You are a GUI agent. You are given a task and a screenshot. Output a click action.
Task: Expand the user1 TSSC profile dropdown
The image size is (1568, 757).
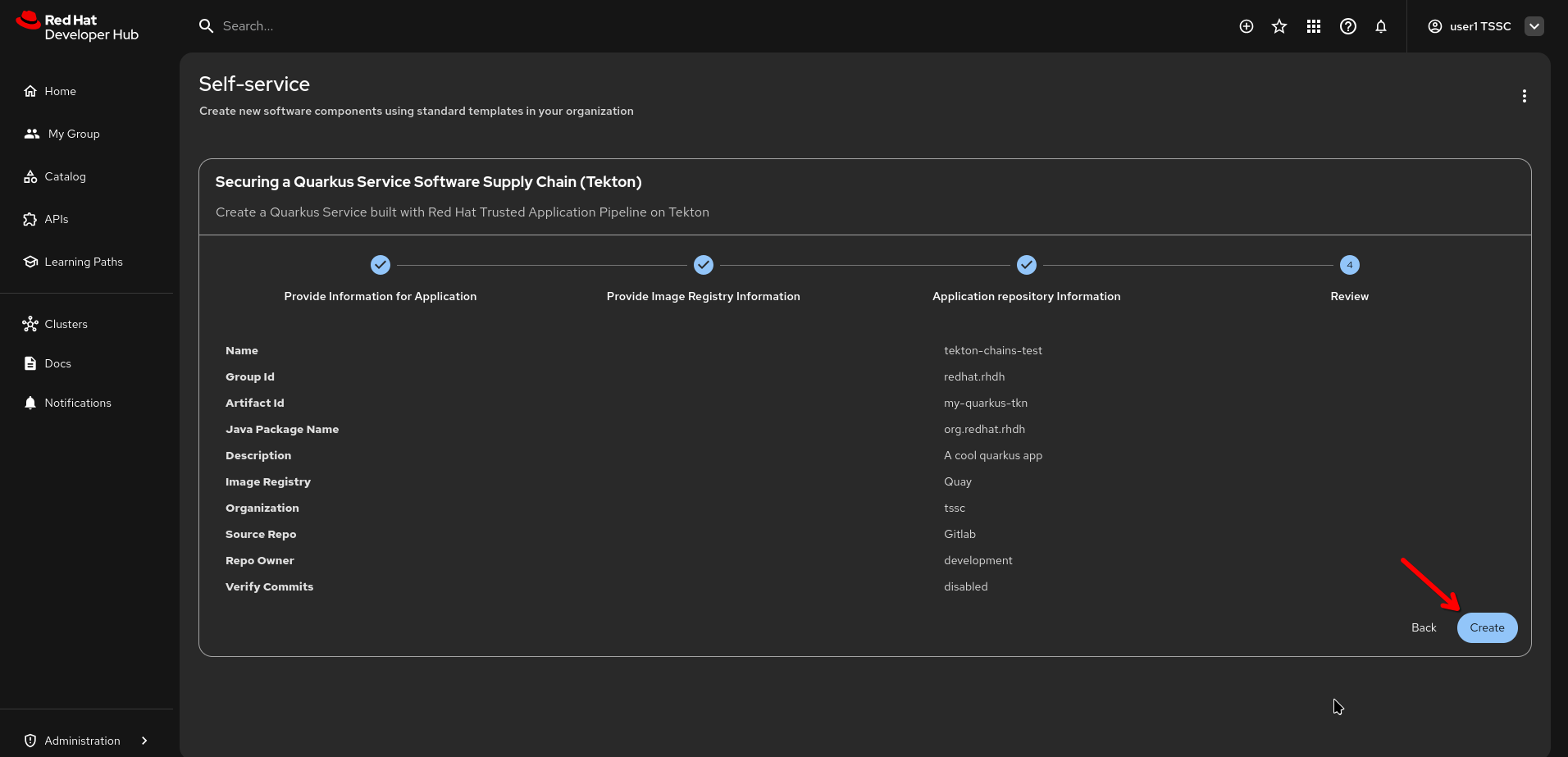pos(1534,26)
